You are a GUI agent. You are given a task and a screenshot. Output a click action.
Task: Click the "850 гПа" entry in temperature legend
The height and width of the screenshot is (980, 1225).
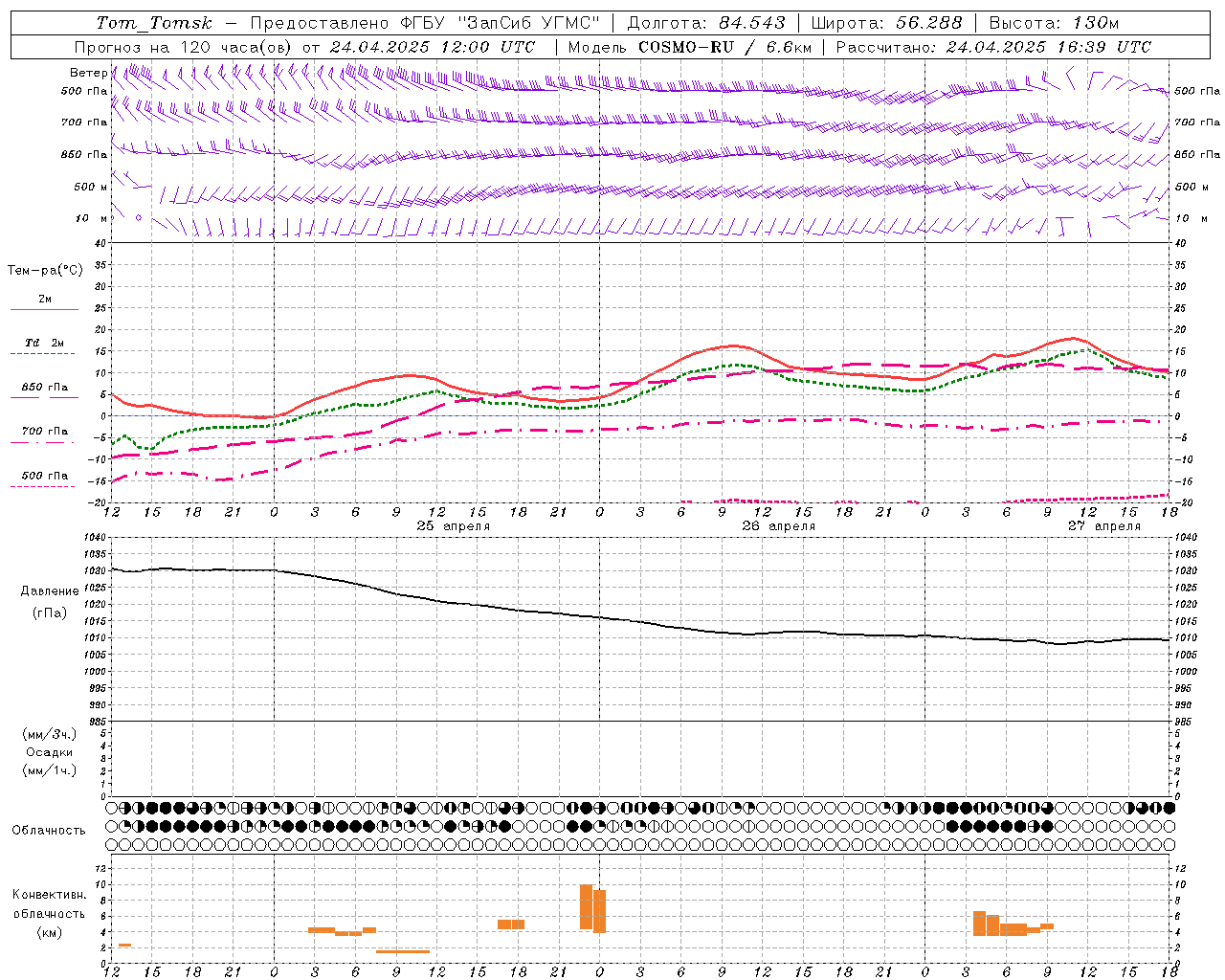tap(45, 388)
